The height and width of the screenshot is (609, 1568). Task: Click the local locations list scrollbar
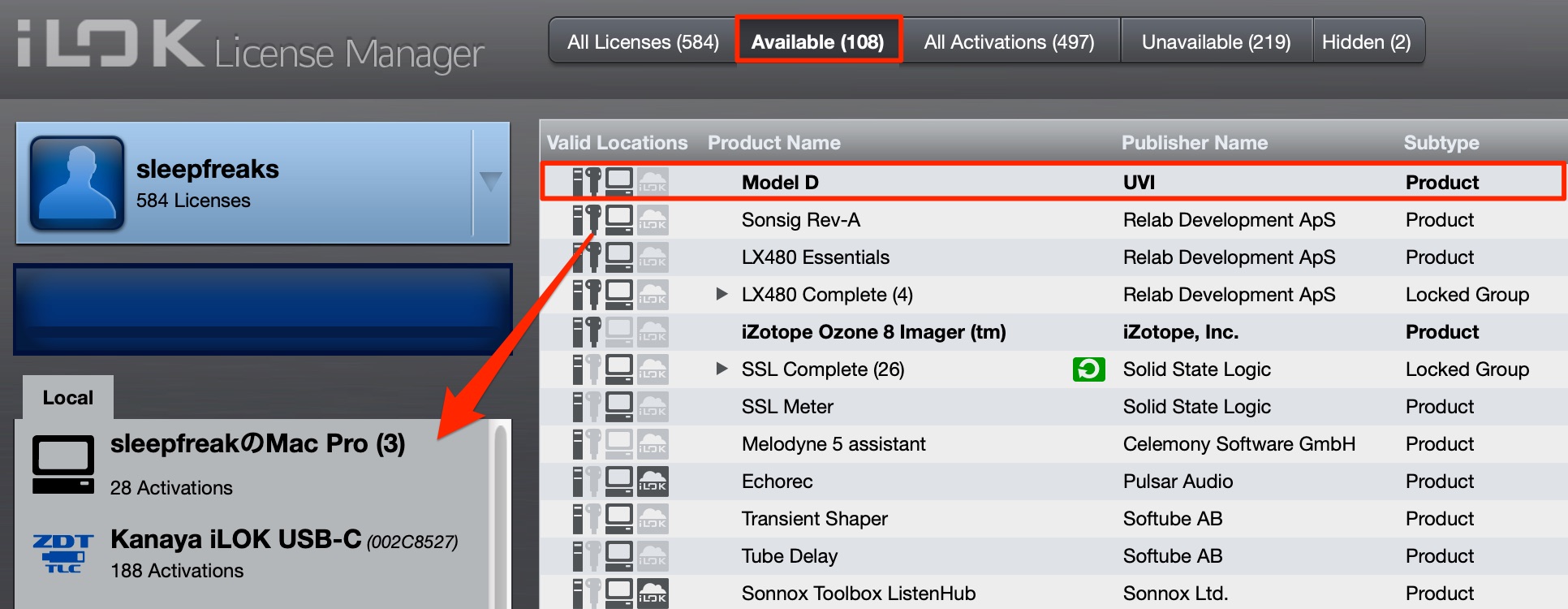[x=501, y=516]
